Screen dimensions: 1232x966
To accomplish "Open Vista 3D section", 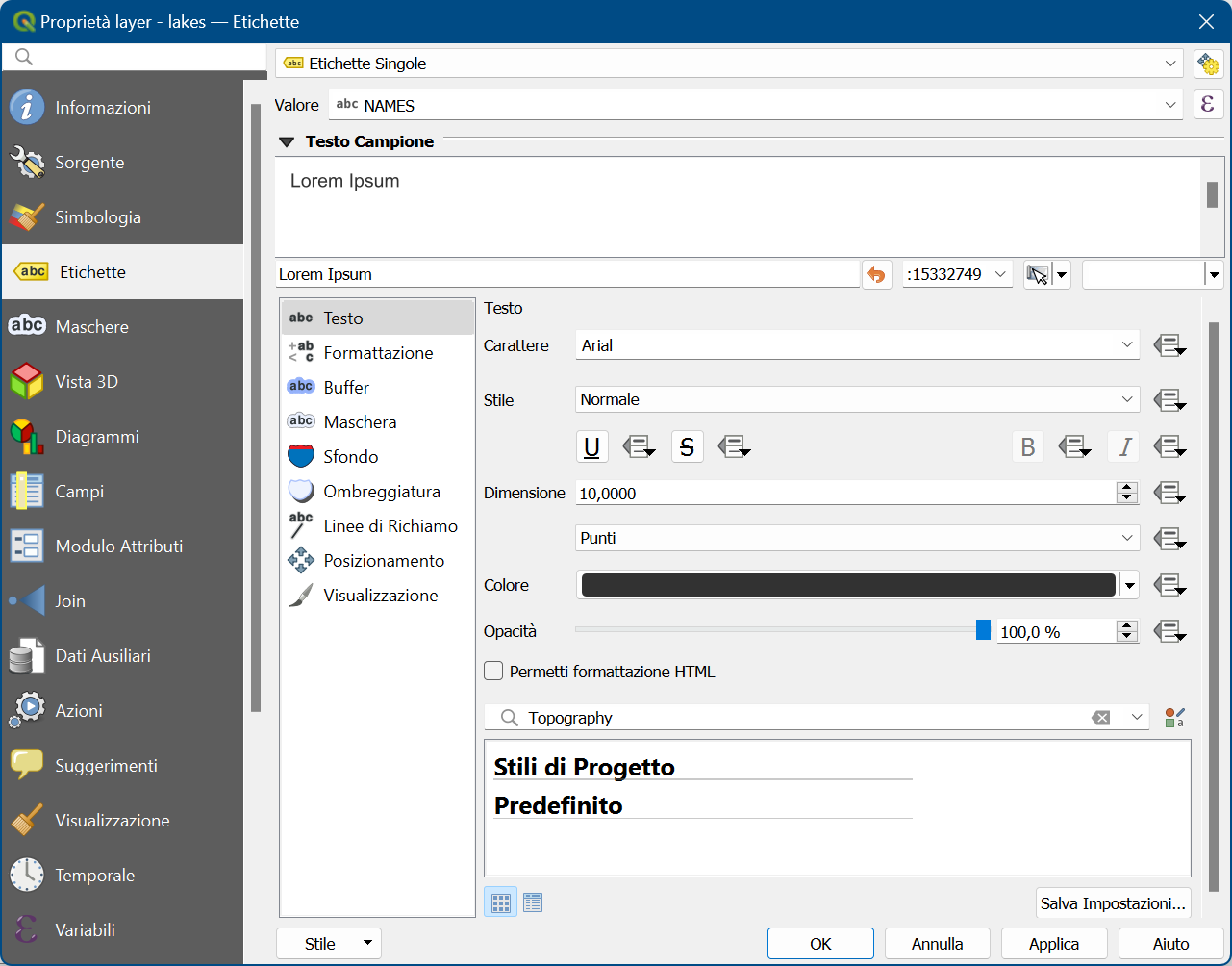I will point(122,382).
